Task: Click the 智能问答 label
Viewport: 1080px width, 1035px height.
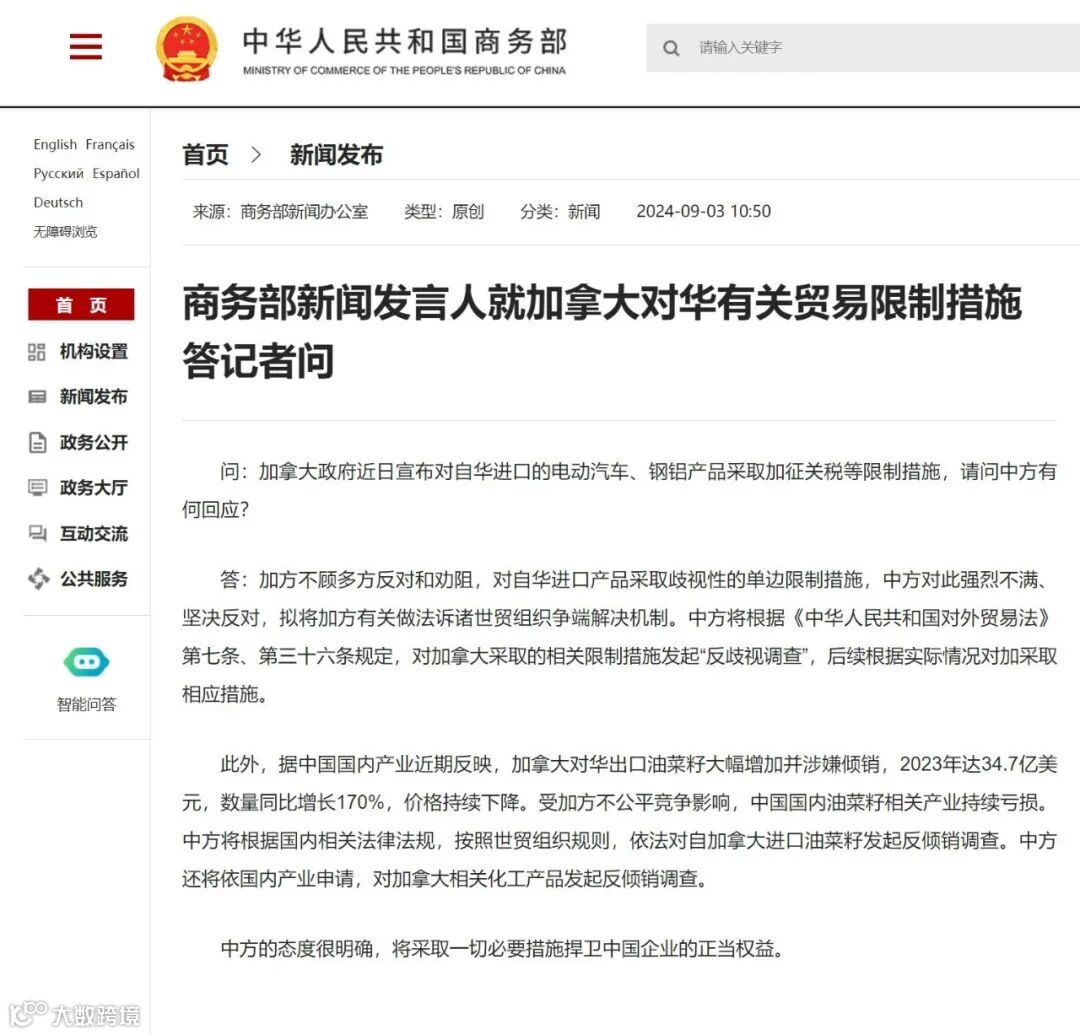Action: tap(86, 704)
